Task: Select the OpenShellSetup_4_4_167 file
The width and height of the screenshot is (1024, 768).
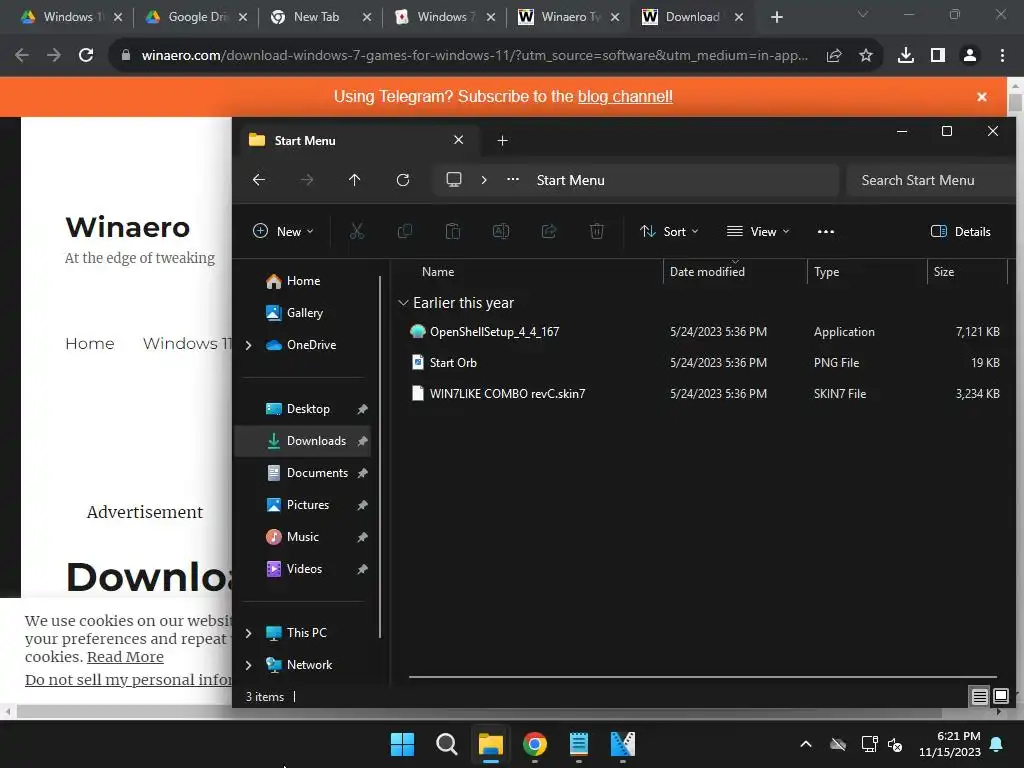Action: (494, 332)
